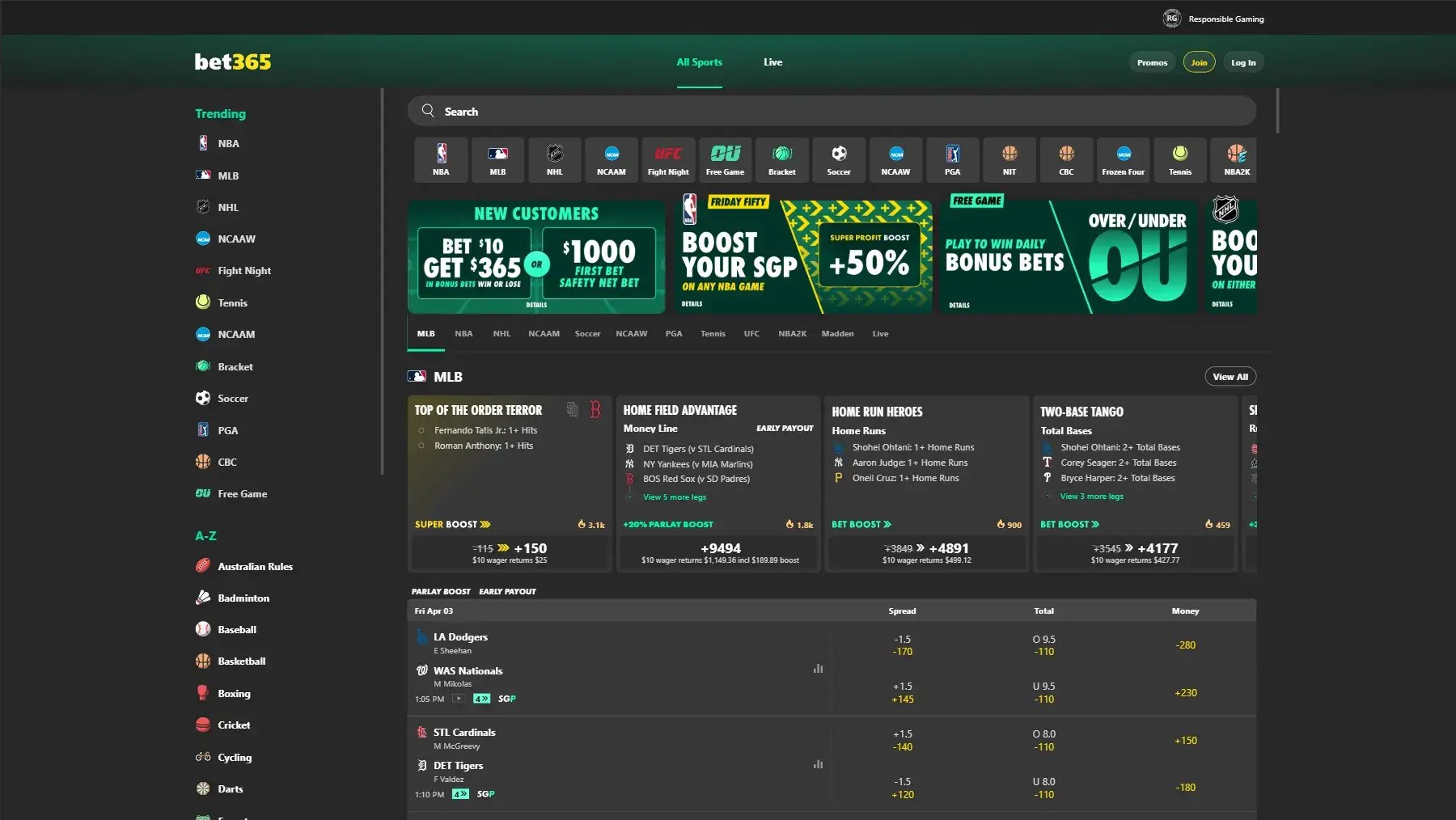The height and width of the screenshot is (820, 1456).
Task: Open New Customers promo banner
Action: [536, 257]
